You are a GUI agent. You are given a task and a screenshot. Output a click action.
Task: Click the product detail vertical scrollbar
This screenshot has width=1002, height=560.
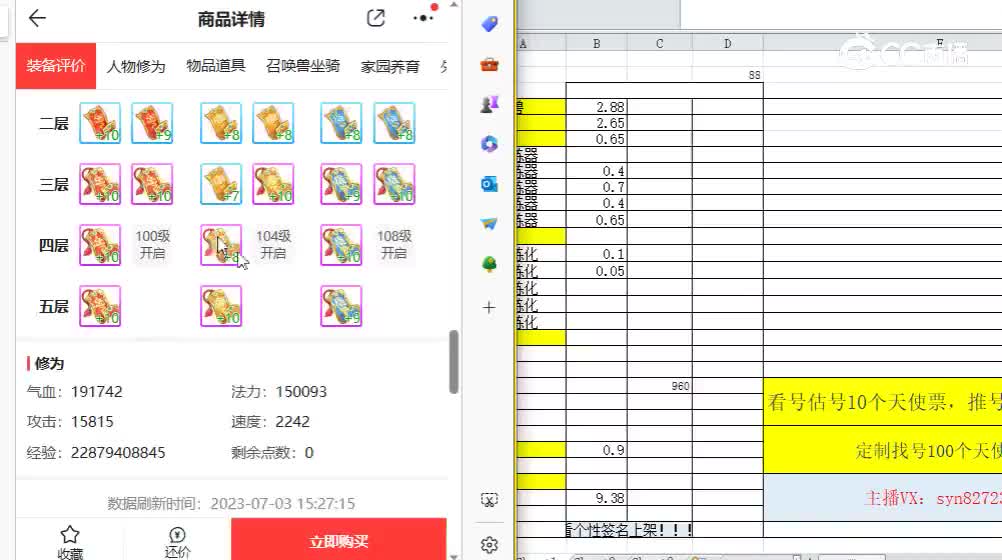[x=454, y=362]
